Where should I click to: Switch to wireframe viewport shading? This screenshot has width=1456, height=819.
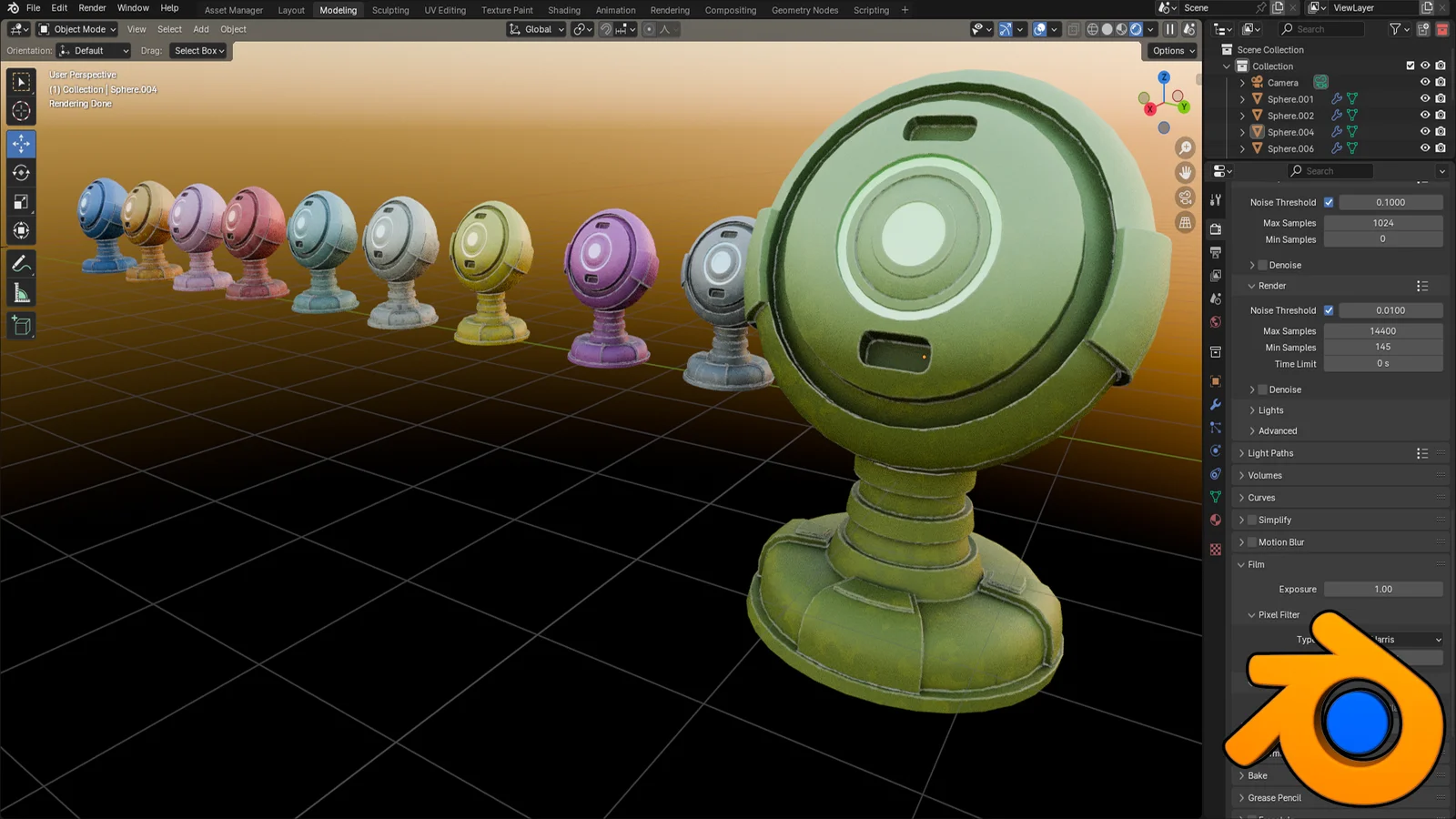tap(1093, 29)
